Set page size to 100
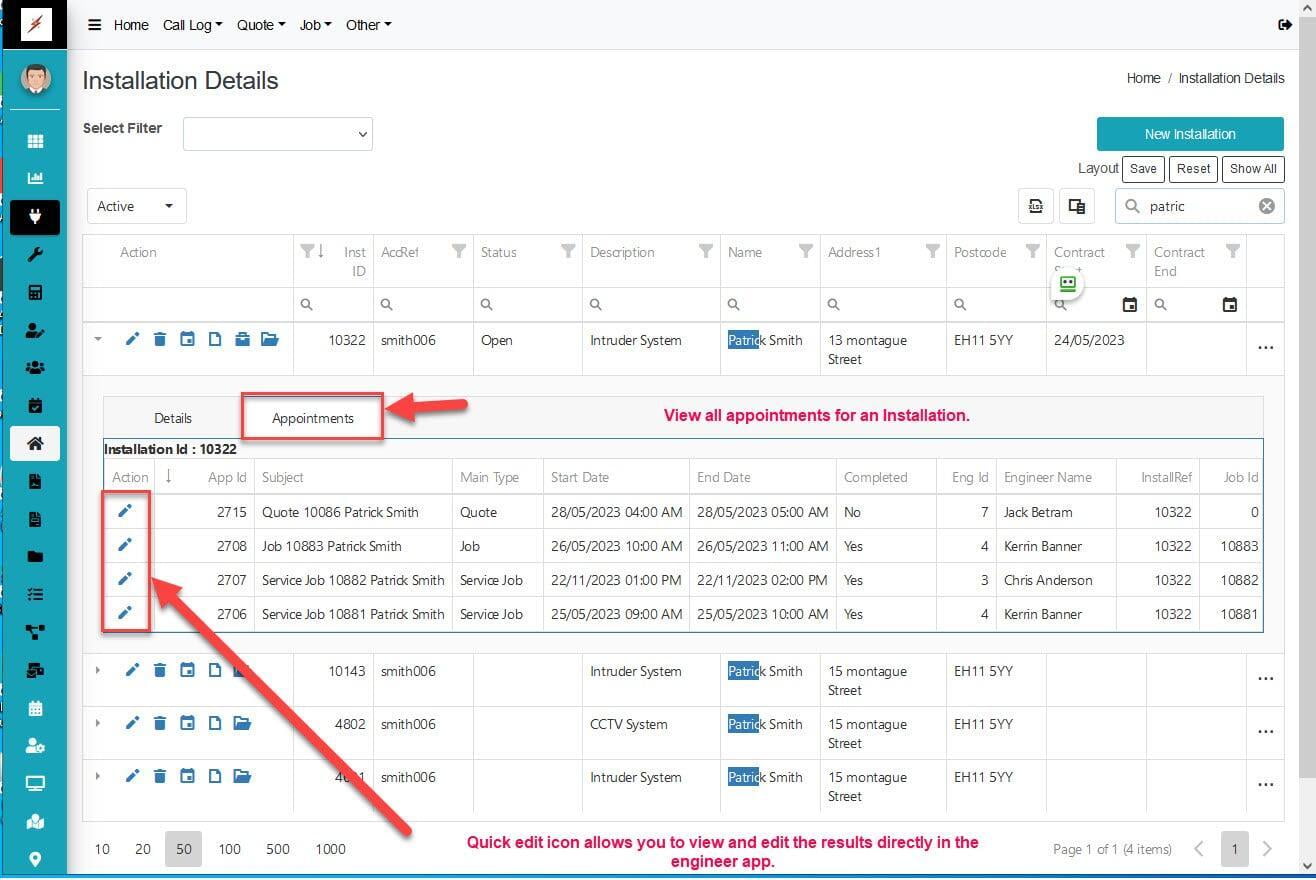 pyautogui.click(x=229, y=849)
